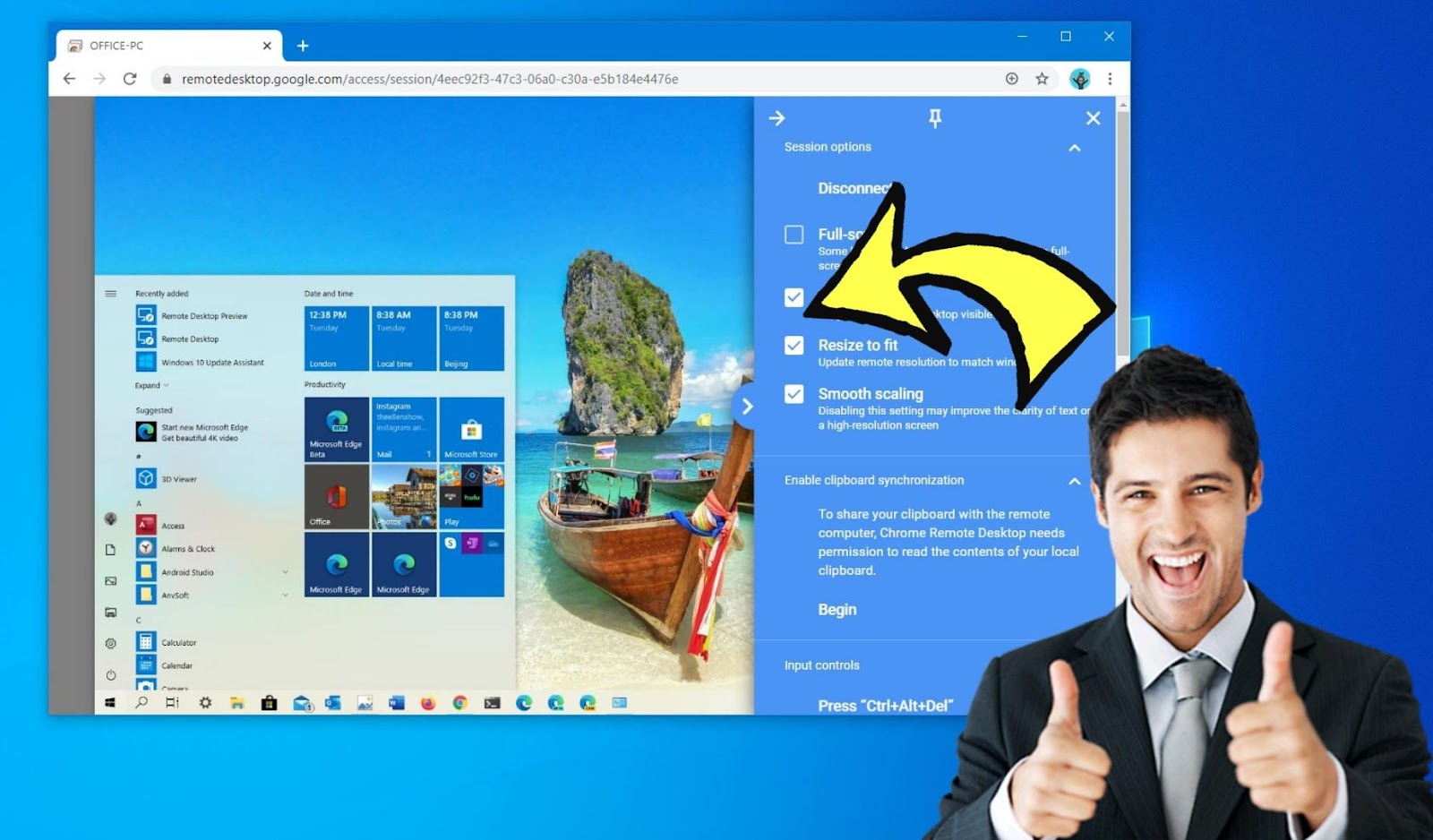Open a new Chrome tab

(x=303, y=46)
